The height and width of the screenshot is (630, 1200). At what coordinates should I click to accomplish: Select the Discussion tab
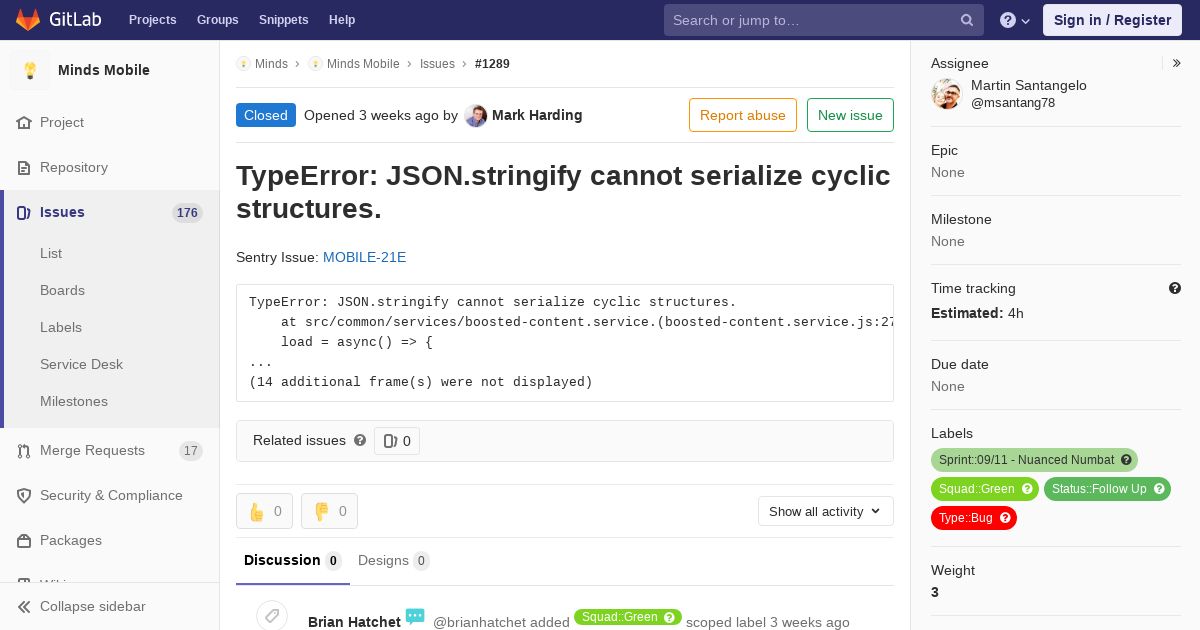[x=292, y=560]
